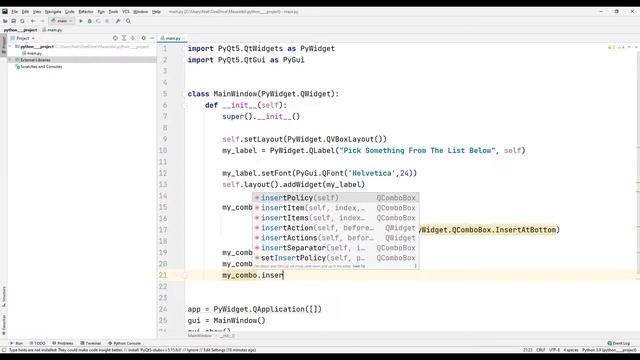Open the Tools menu
Screen dimensions: 640x360
113,12
